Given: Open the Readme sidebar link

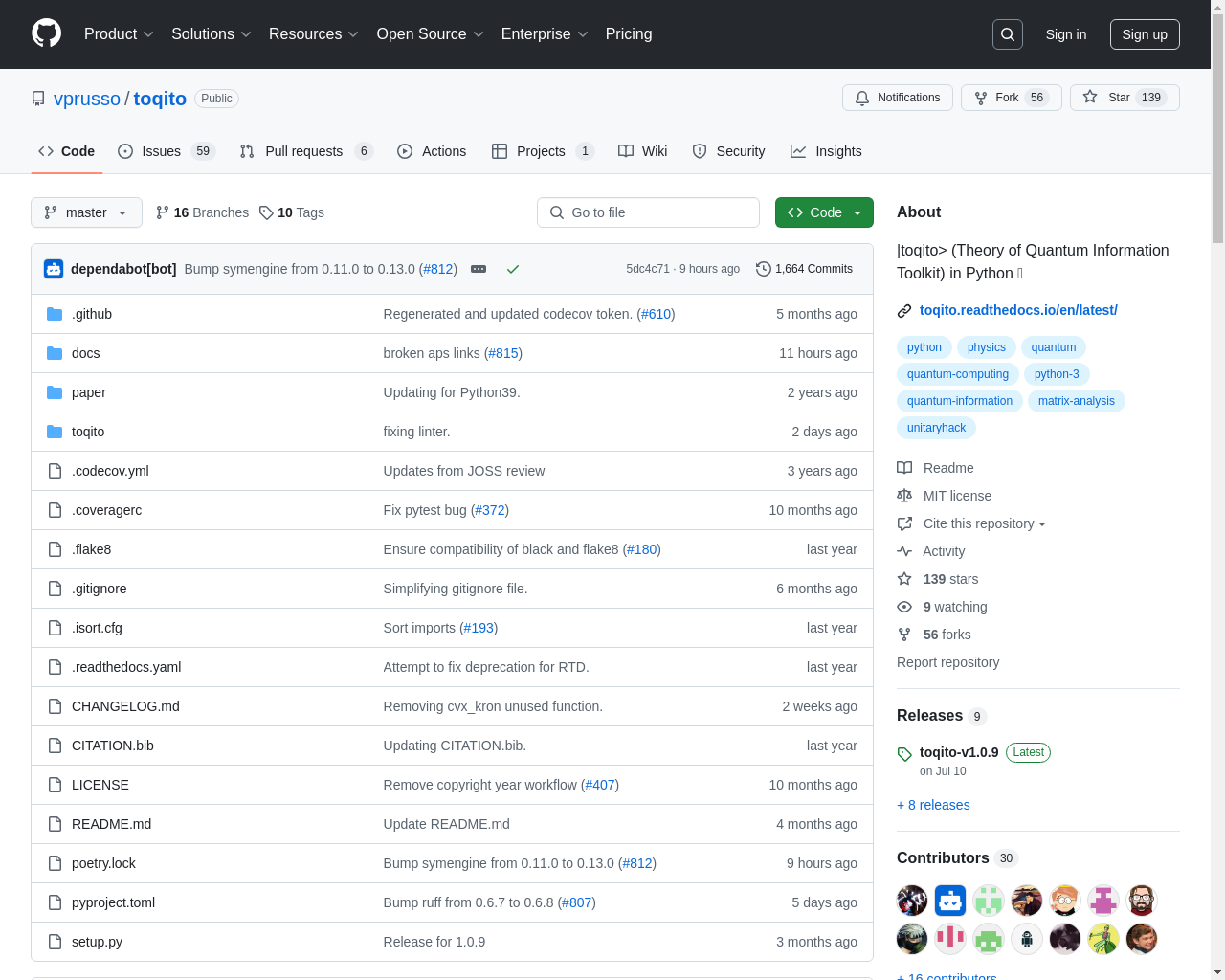Looking at the screenshot, I should 935,468.
